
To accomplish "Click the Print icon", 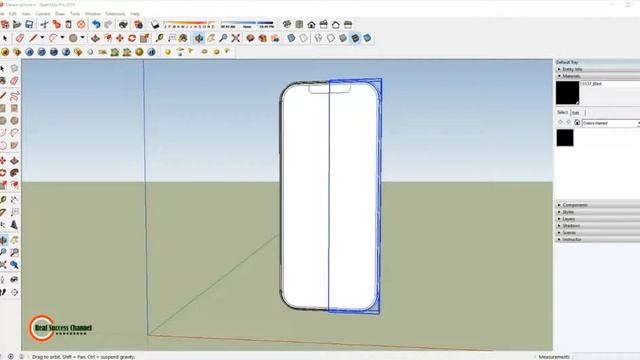I will 123,24.
